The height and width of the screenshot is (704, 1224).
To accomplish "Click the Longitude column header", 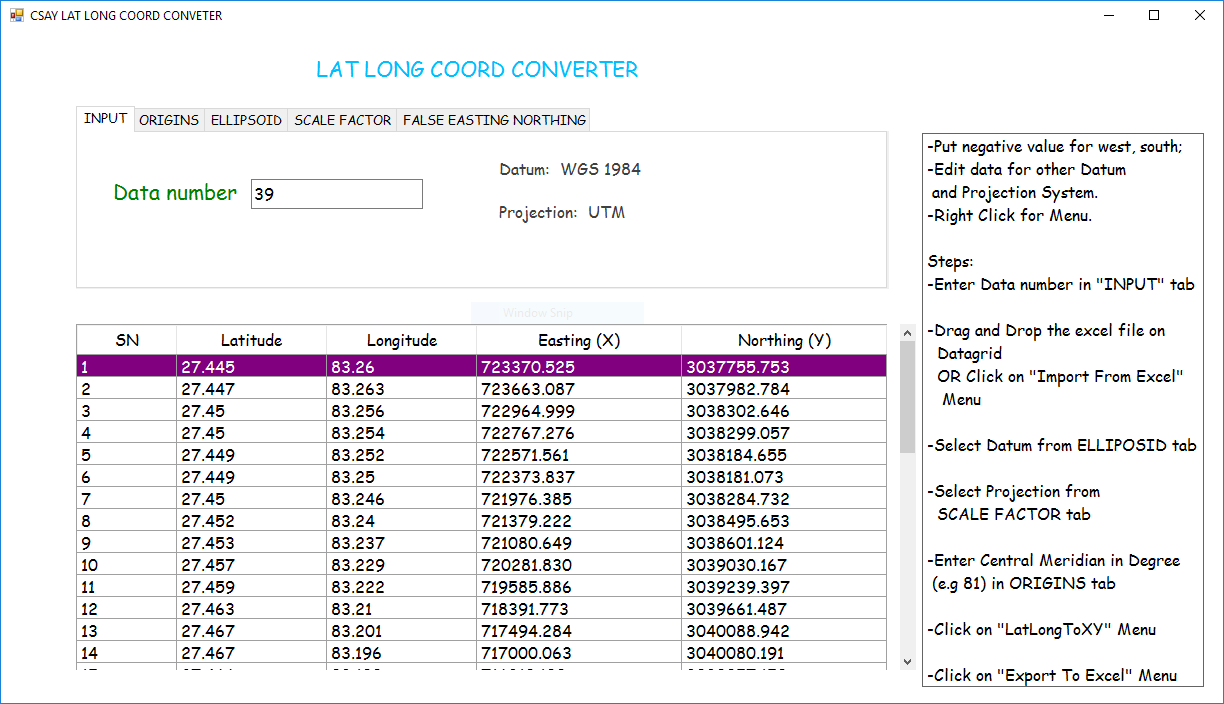I will click(x=401, y=340).
